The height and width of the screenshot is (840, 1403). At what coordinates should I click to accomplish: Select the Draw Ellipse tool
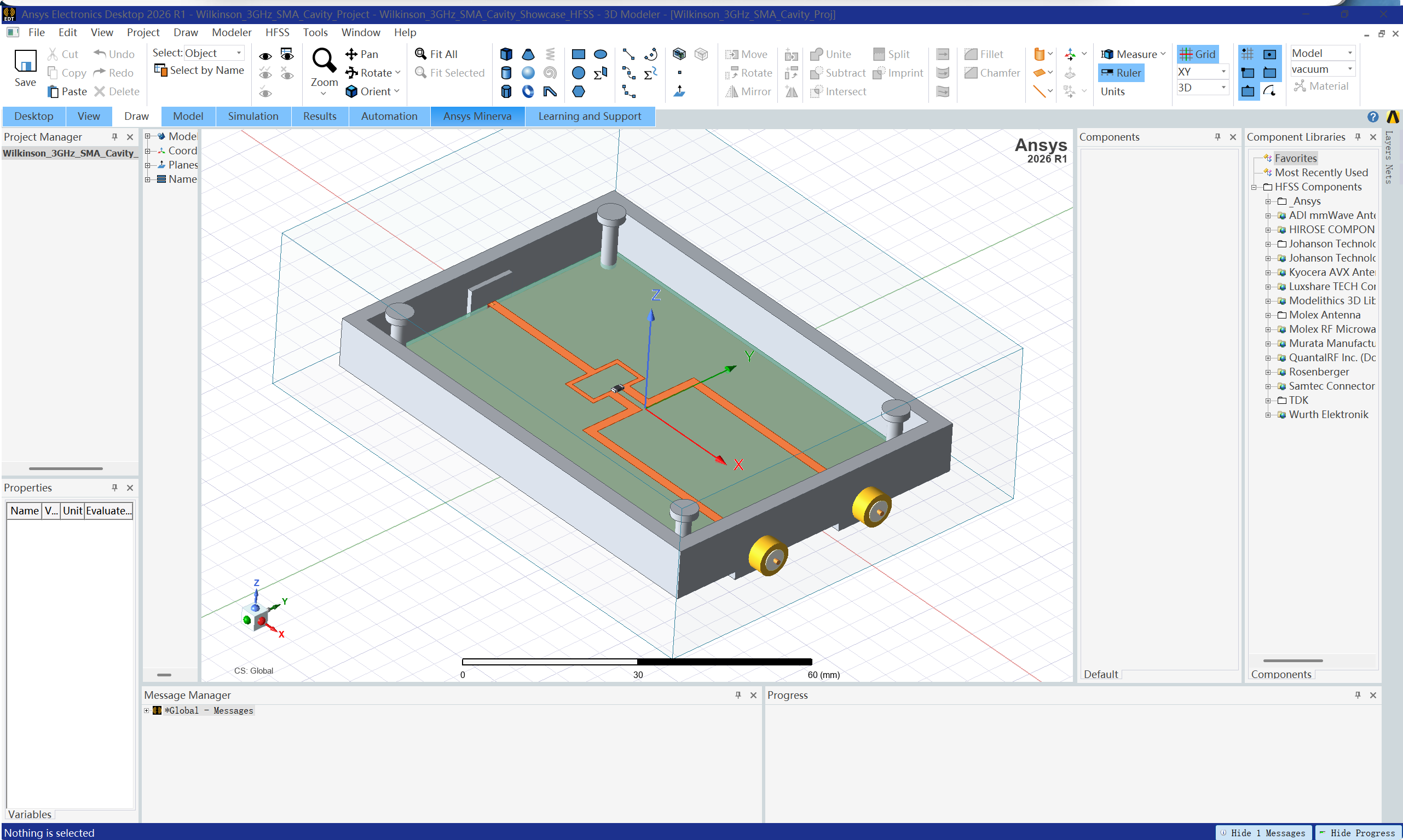click(600, 54)
